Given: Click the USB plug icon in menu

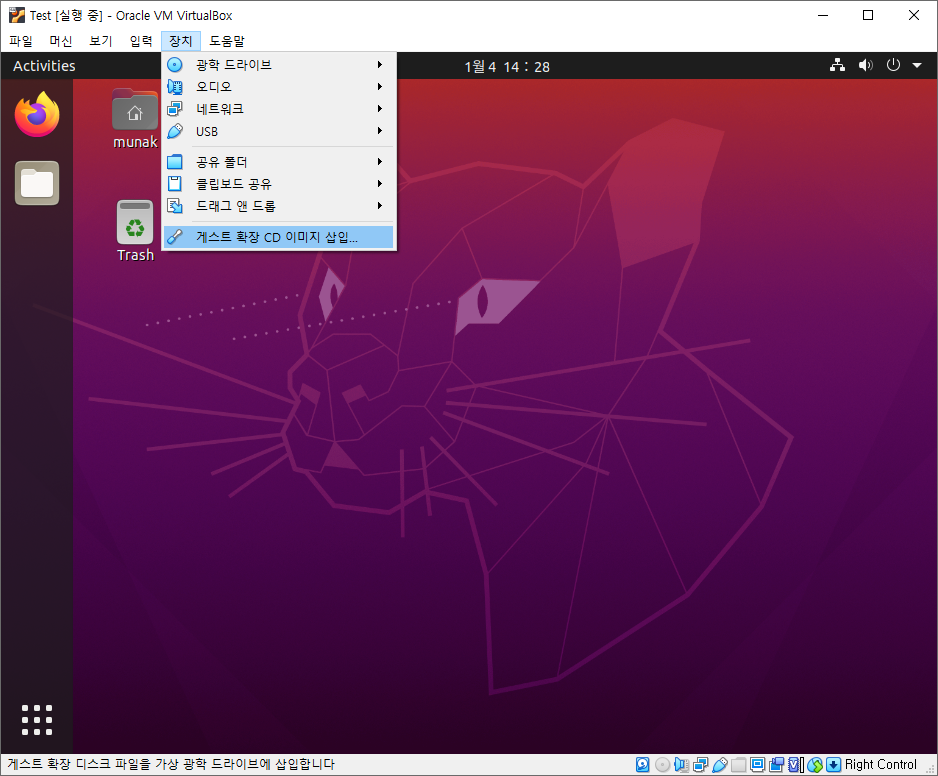Looking at the screenshot, I should click(175, 131).
